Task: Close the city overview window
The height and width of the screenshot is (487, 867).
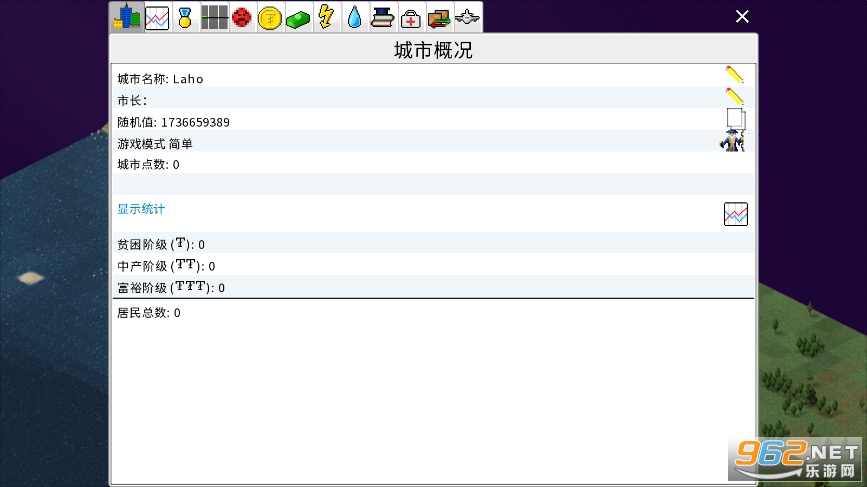Action: (x=742, y=17)
